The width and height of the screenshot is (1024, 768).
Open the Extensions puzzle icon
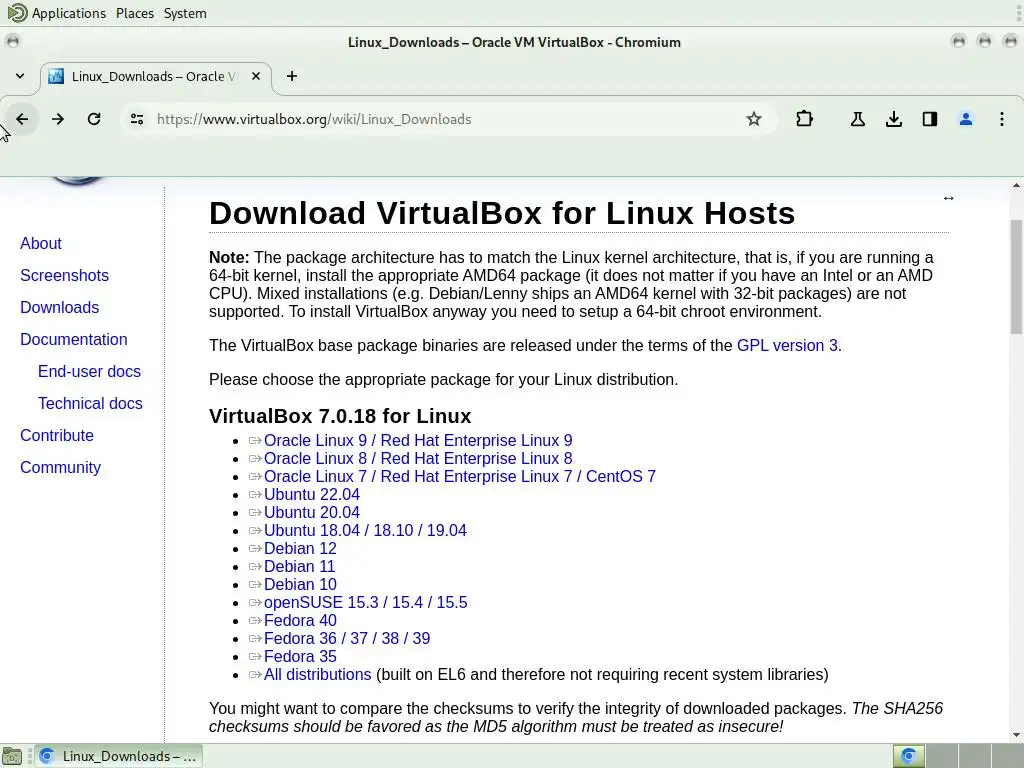pyautogui.click(x=805, y=119)
